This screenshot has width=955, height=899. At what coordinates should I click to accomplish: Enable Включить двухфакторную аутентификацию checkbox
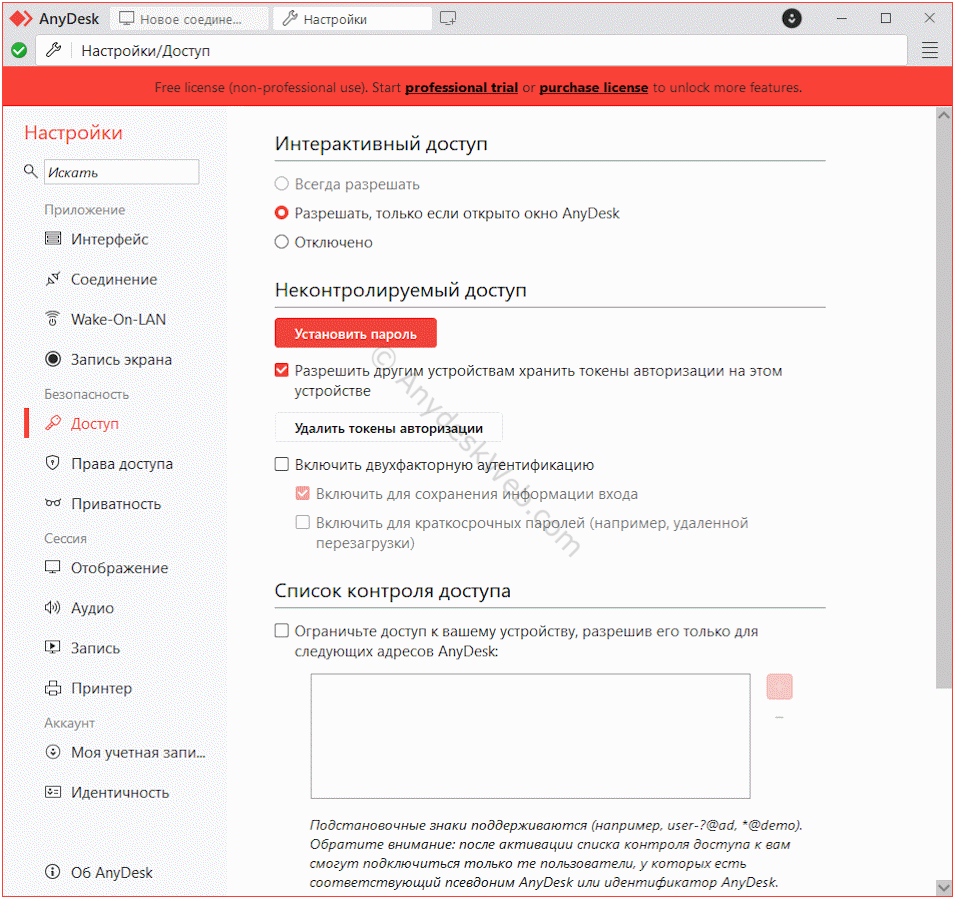[x=281, y=464]
